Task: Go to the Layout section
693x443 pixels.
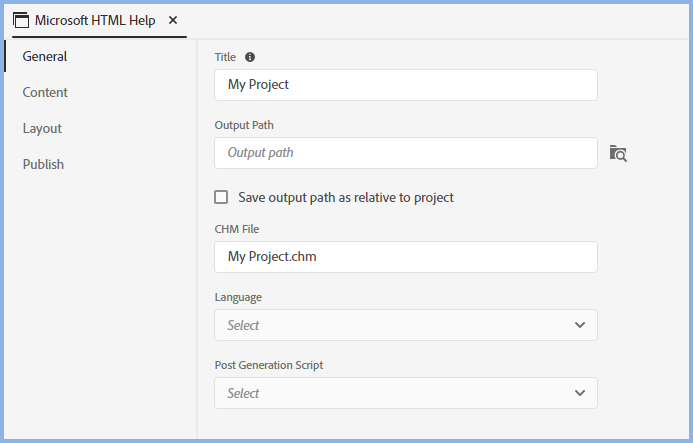Action: (42, 128)
